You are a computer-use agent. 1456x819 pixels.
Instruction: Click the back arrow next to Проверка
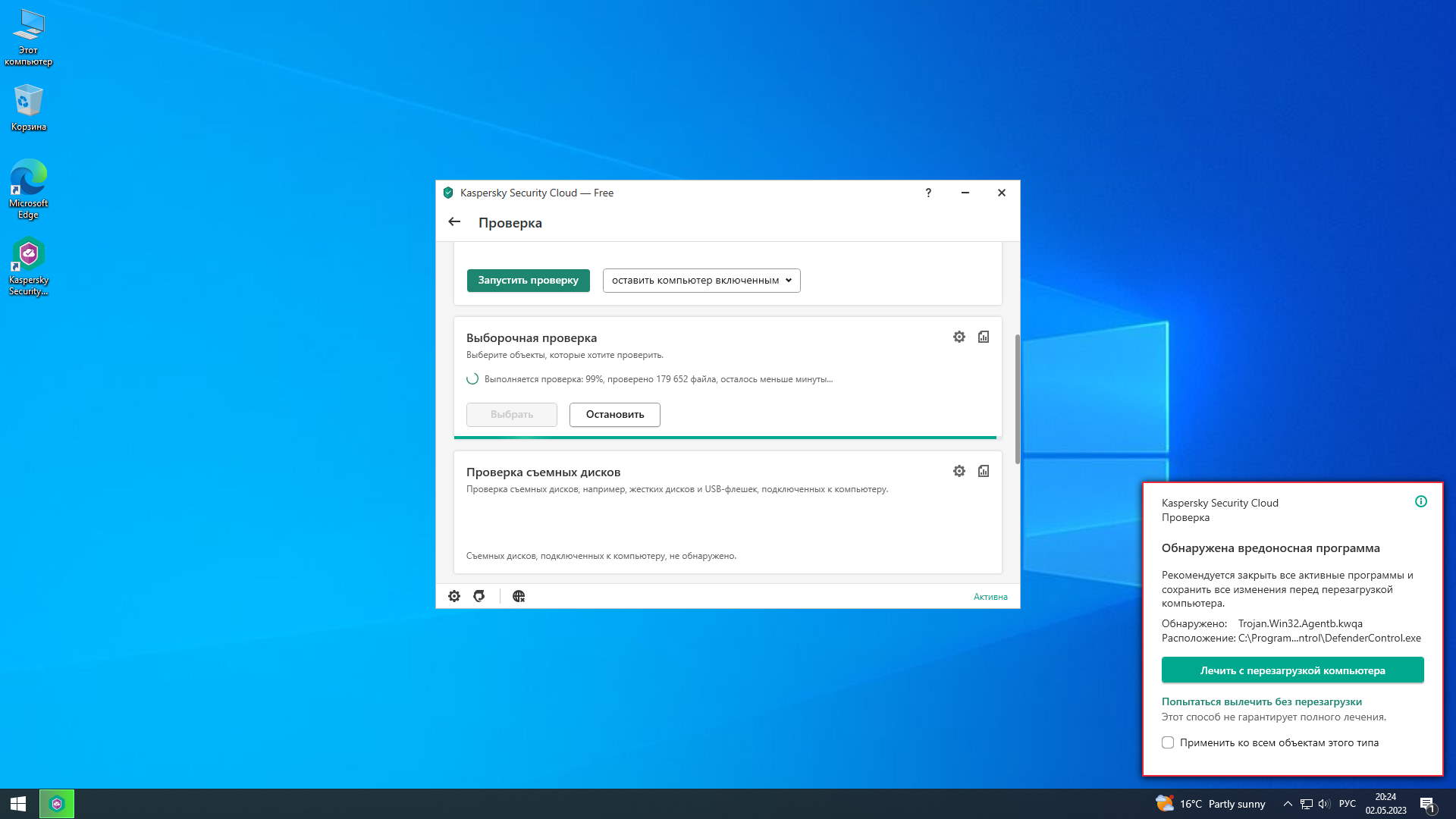coord(454,222)
